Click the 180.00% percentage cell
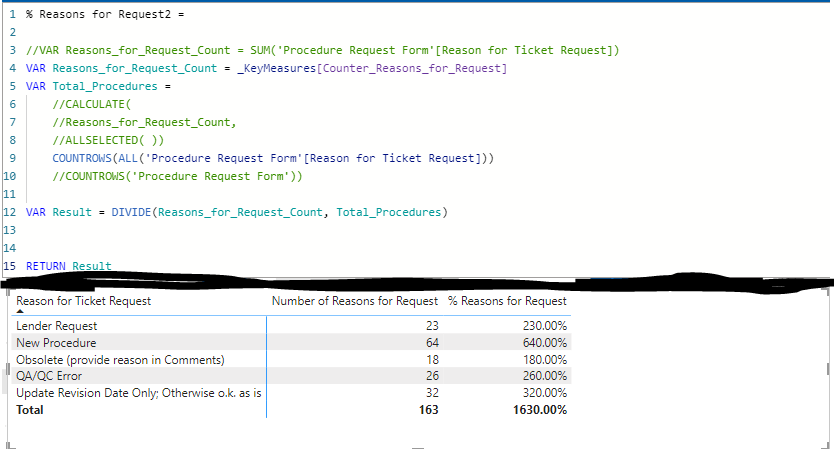 coord(545,360)
